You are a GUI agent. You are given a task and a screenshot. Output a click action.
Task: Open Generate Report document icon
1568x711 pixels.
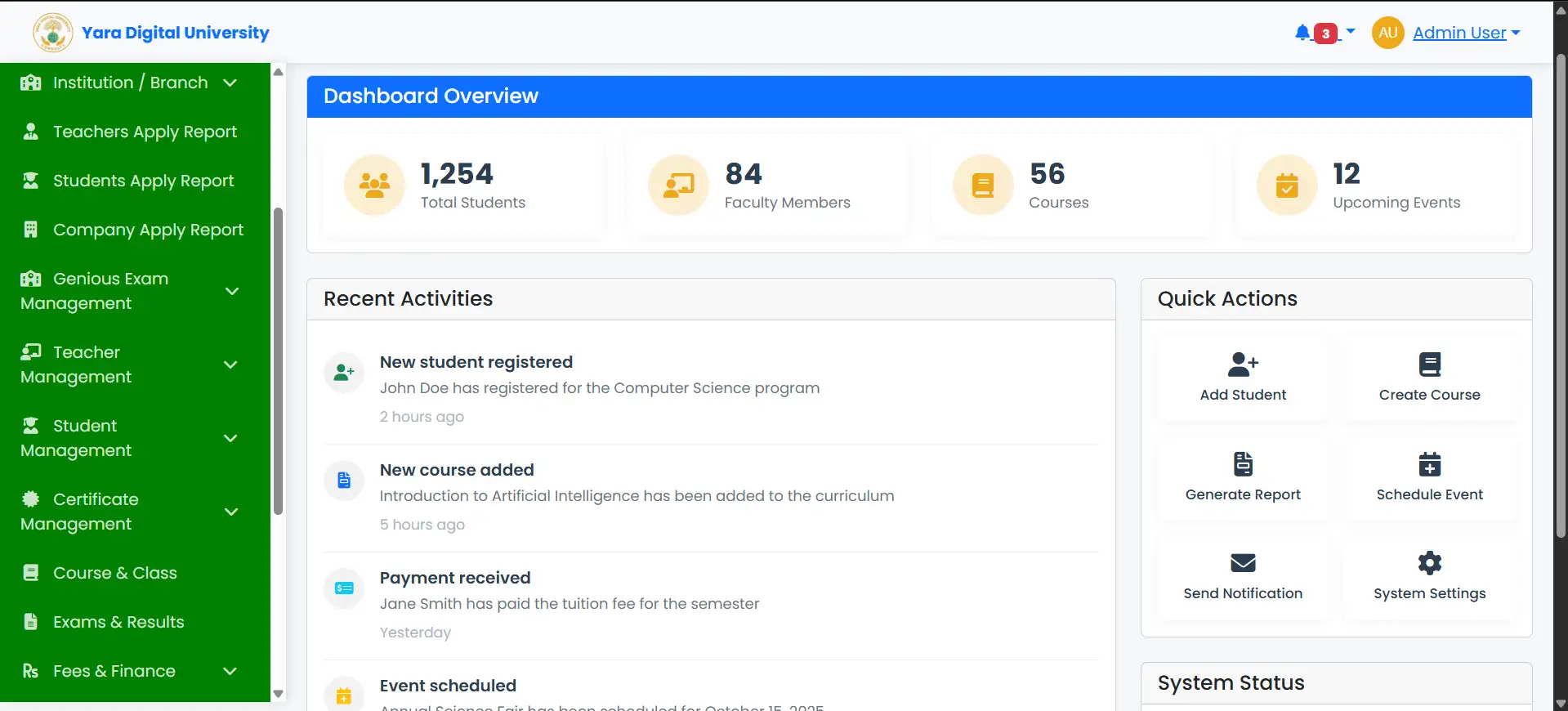click(x=1243, y=464)
